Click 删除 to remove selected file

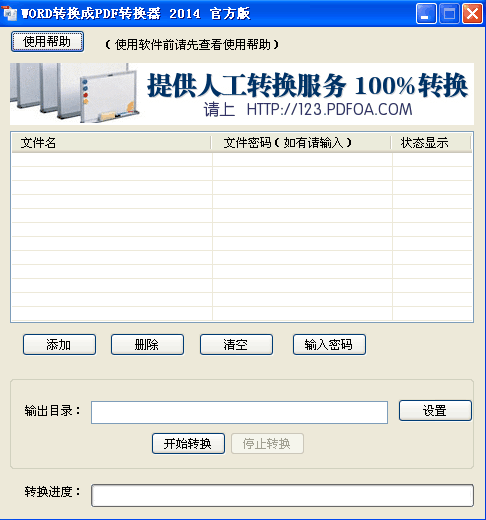[x=147, y=345]
